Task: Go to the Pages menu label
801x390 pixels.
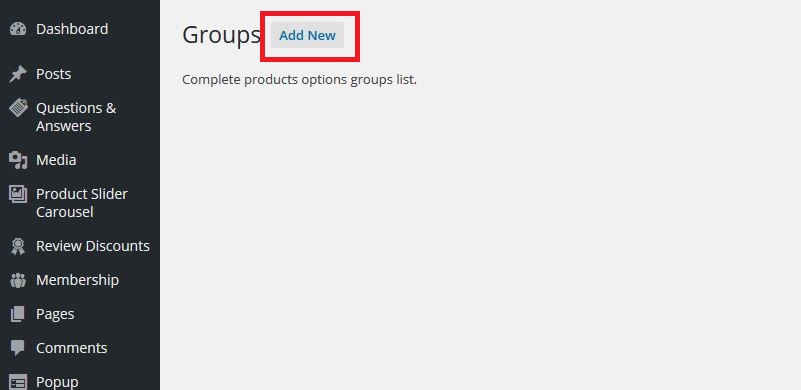Action: click(x=55, y=314)
